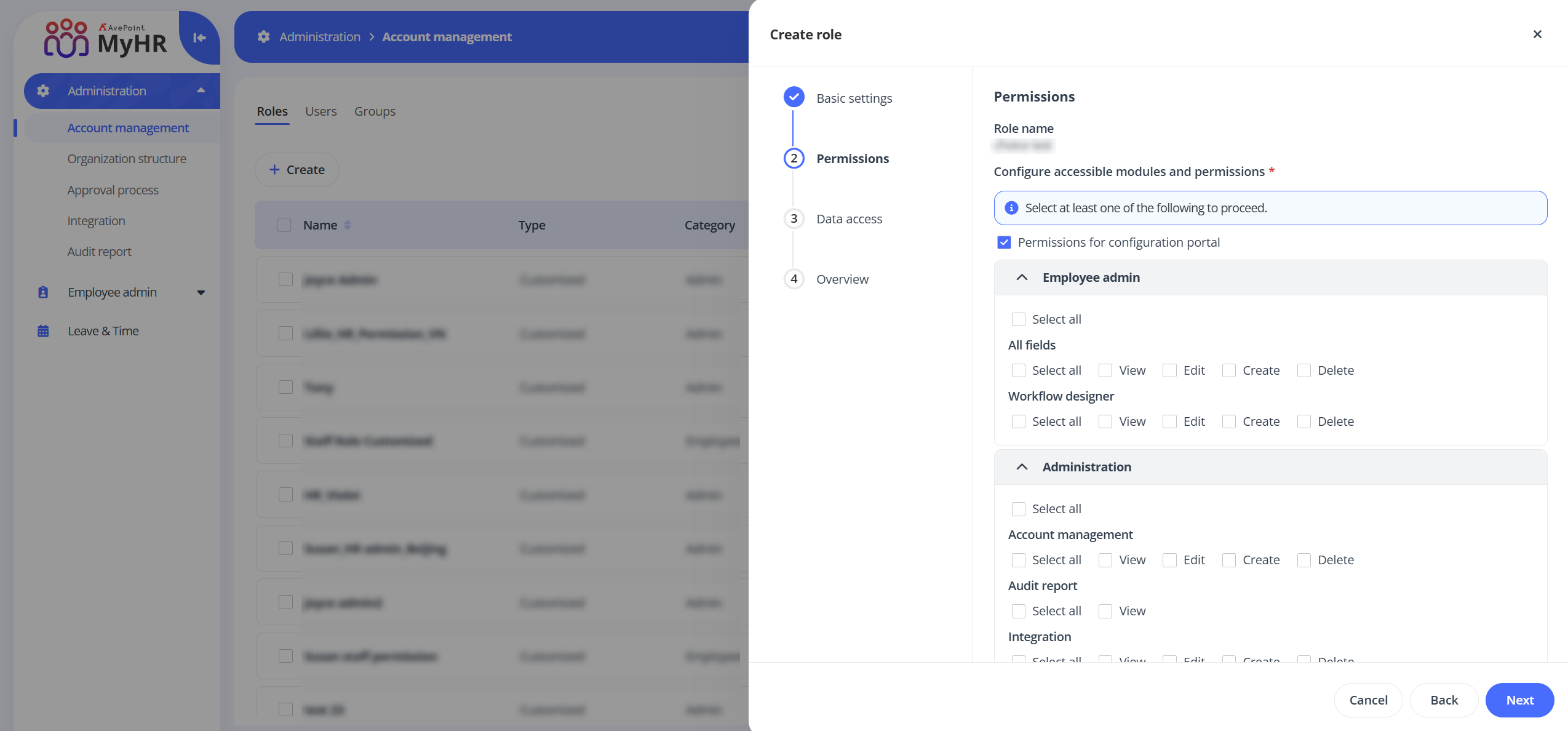Check Select all for Audit report
Viewport: 1568px width, 731px height.
click(1019, 611)
